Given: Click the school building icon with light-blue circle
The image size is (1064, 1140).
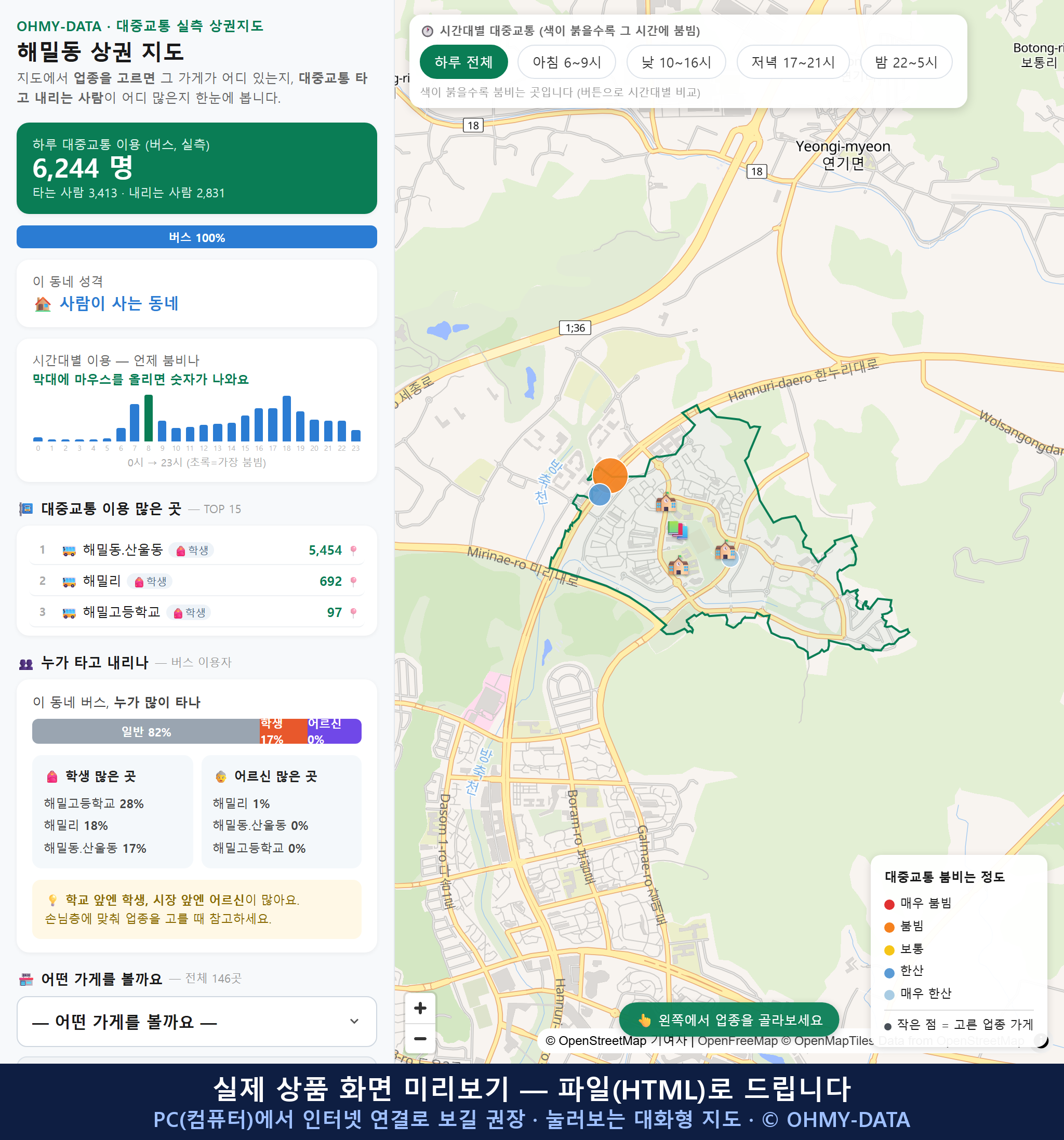Looking at the screenshot, I should click(x=726, y=551).
